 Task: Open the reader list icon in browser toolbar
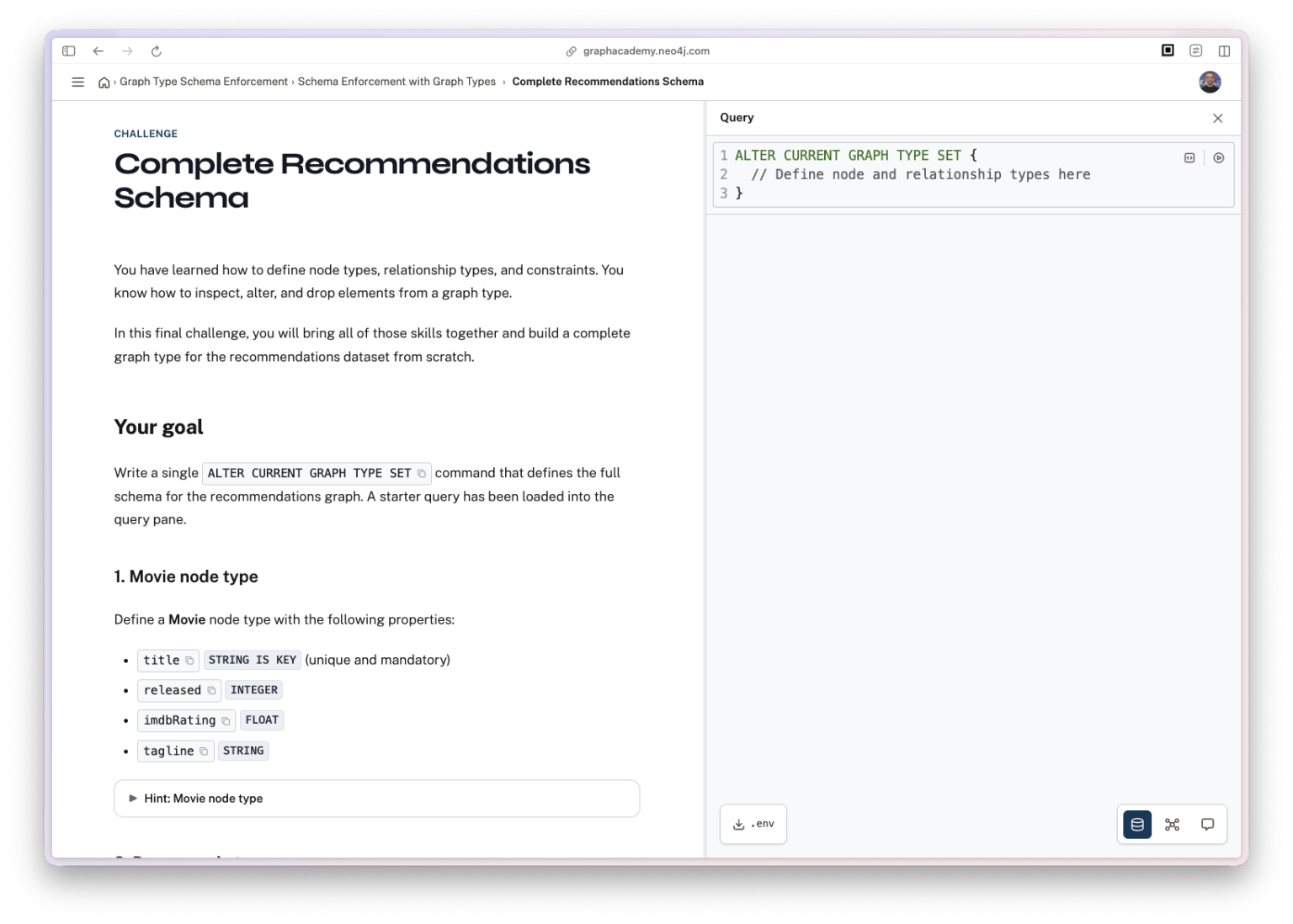click(1195, 50)
